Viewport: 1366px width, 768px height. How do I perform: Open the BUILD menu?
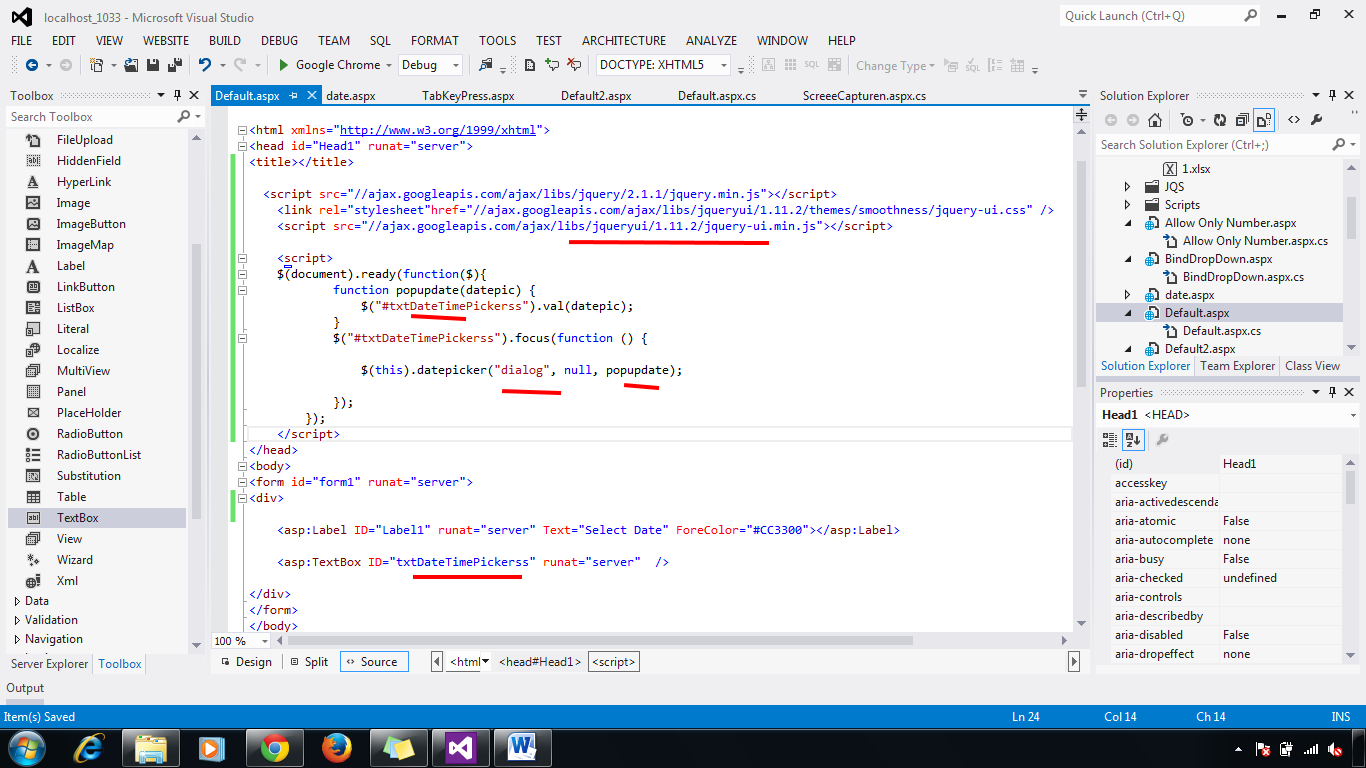[225, 40]
